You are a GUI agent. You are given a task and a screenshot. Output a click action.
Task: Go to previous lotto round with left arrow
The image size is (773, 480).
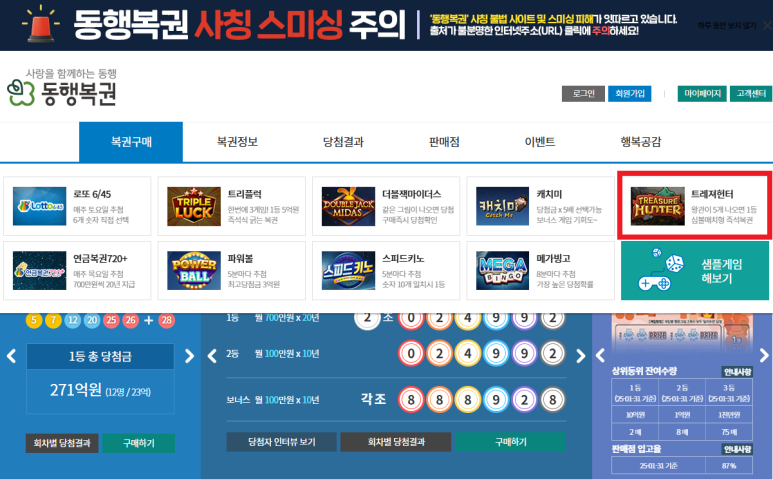coord(11,356)
